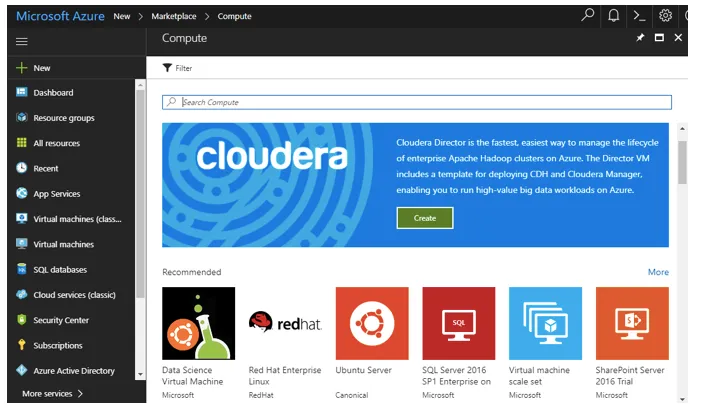
Task: Click the Security Center shield icon
Action: pyautogui.click(x=22, y=320)
